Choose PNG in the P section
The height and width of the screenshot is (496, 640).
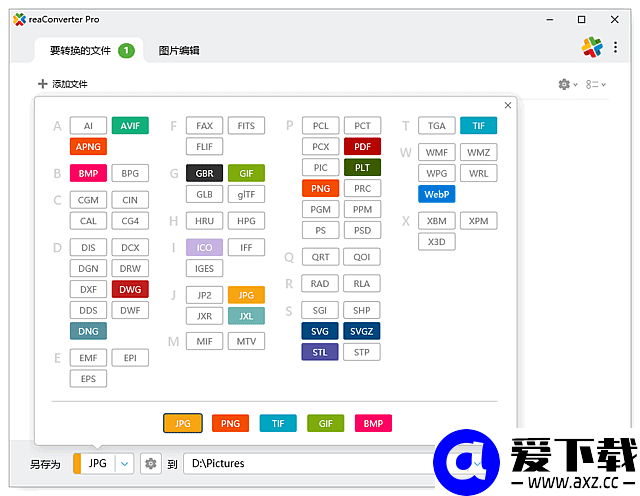pos(321,188)
